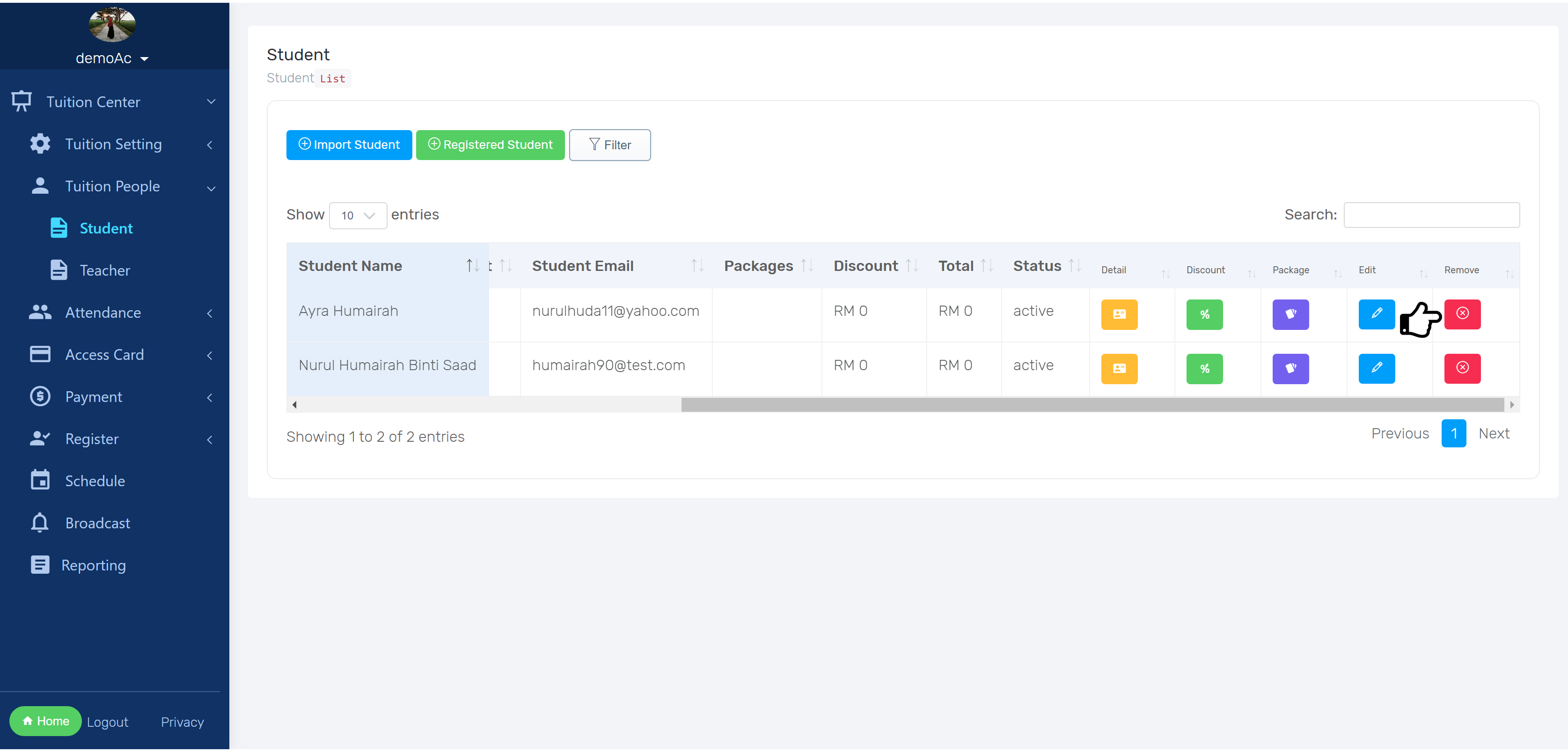Screen dimensions: 1568x752
Task: Sort by Total column
Action: (x=964, y=266)
